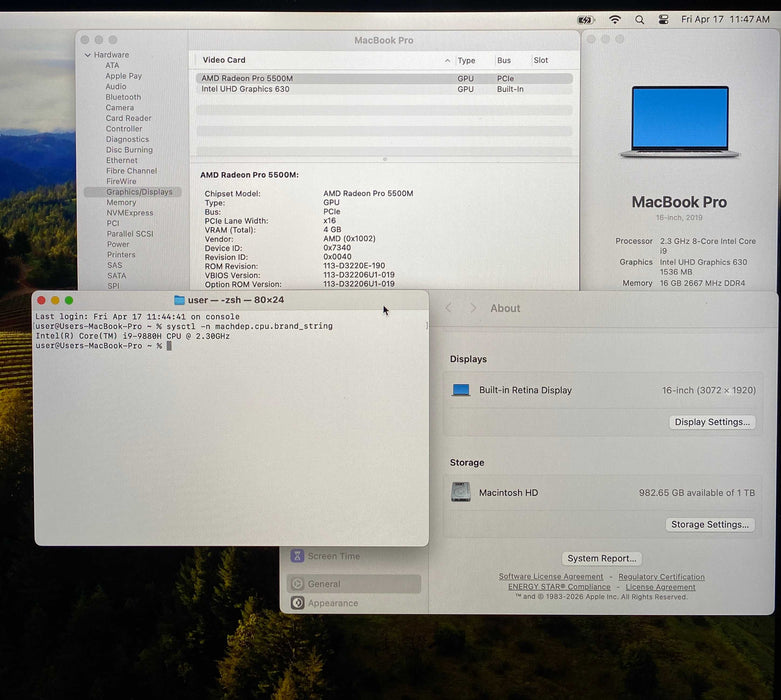The image size is (781, 700).
Task: Open Display Settings
Action: [x=712, y=422]
